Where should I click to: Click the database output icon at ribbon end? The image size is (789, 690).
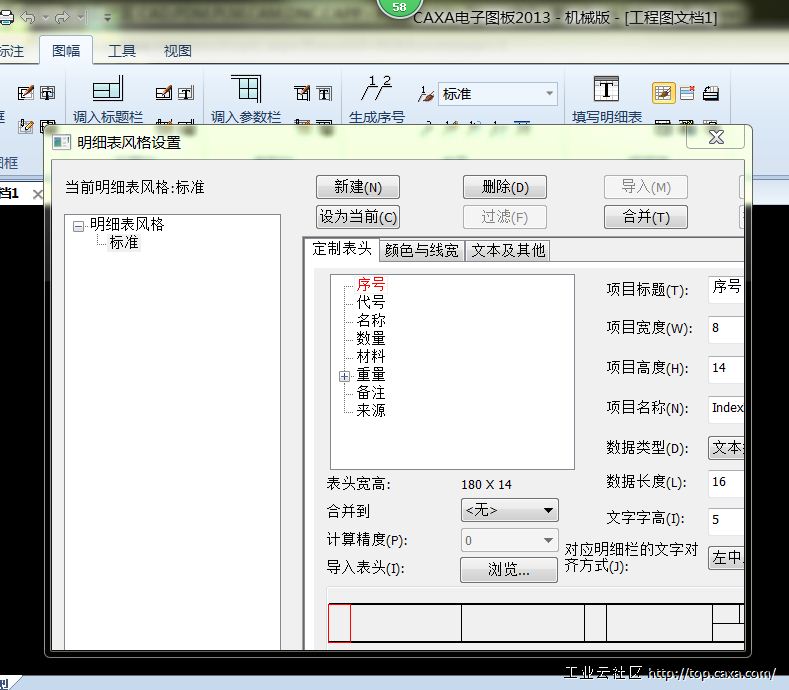click(711, 93)
